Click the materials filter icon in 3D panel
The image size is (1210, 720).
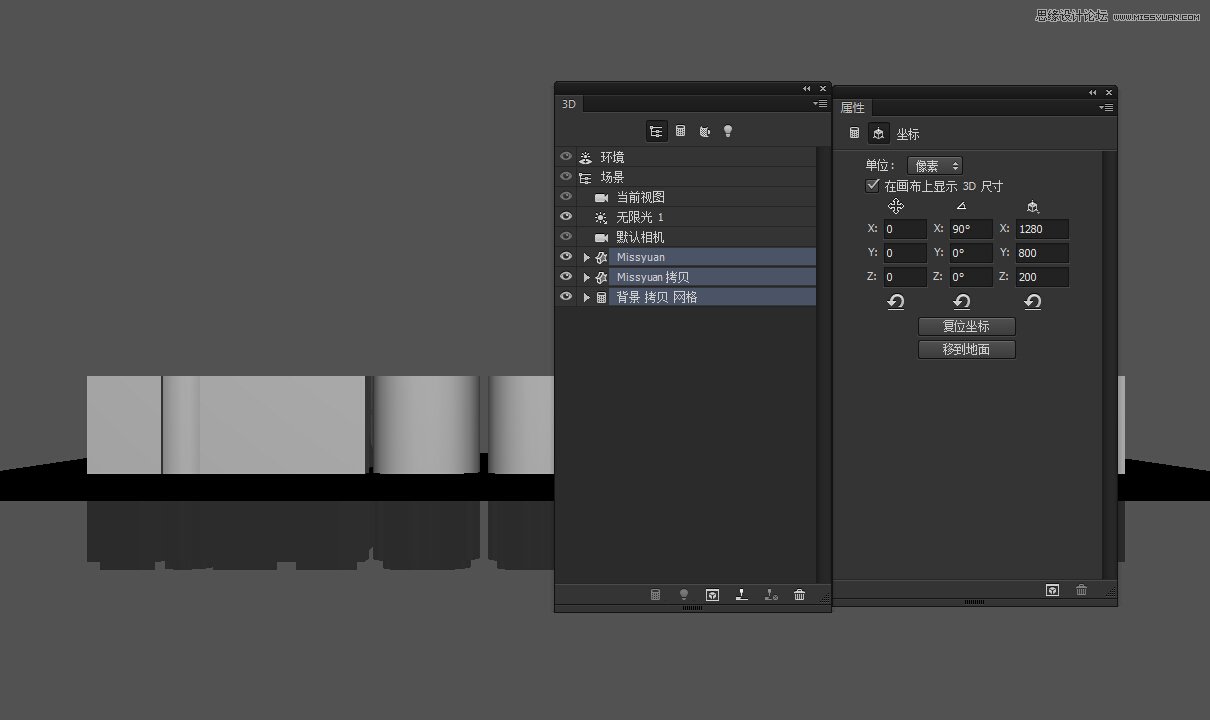point(704,131)
